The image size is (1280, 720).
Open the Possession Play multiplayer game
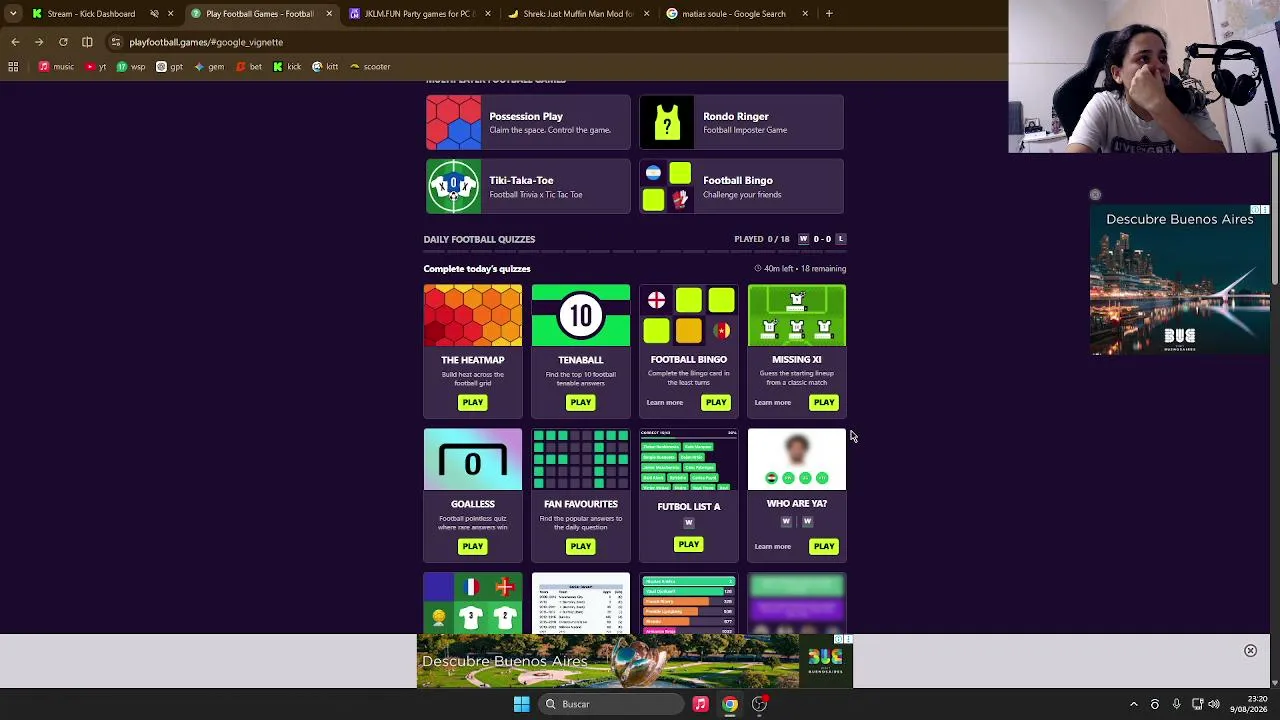point(528,122)
